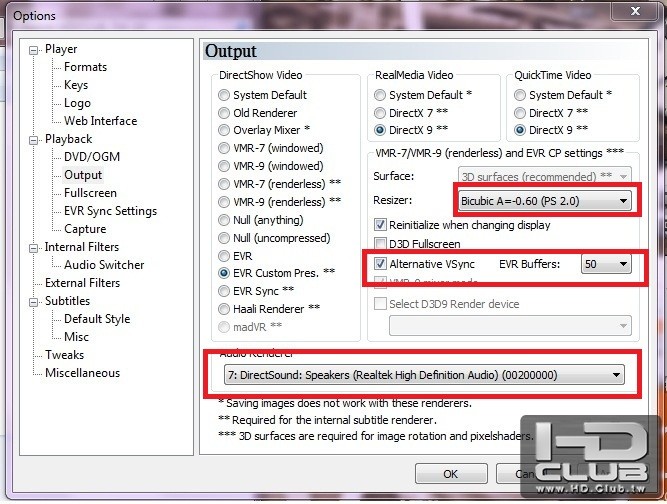Collapse the Playback tree node
This screenshot has height=504, width=667.
pos(33,140)
